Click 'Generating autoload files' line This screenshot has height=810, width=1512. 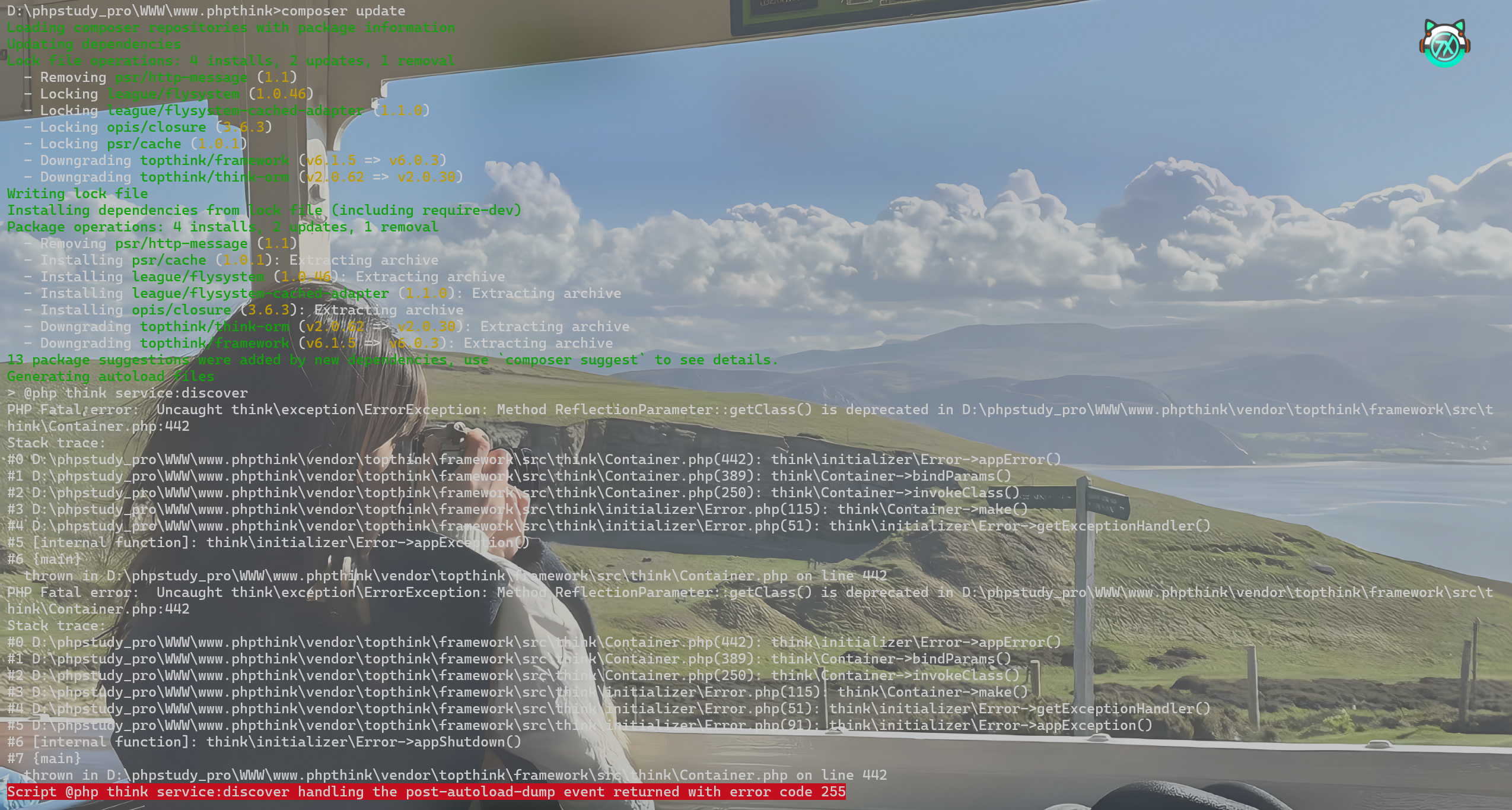click(110, 376)
